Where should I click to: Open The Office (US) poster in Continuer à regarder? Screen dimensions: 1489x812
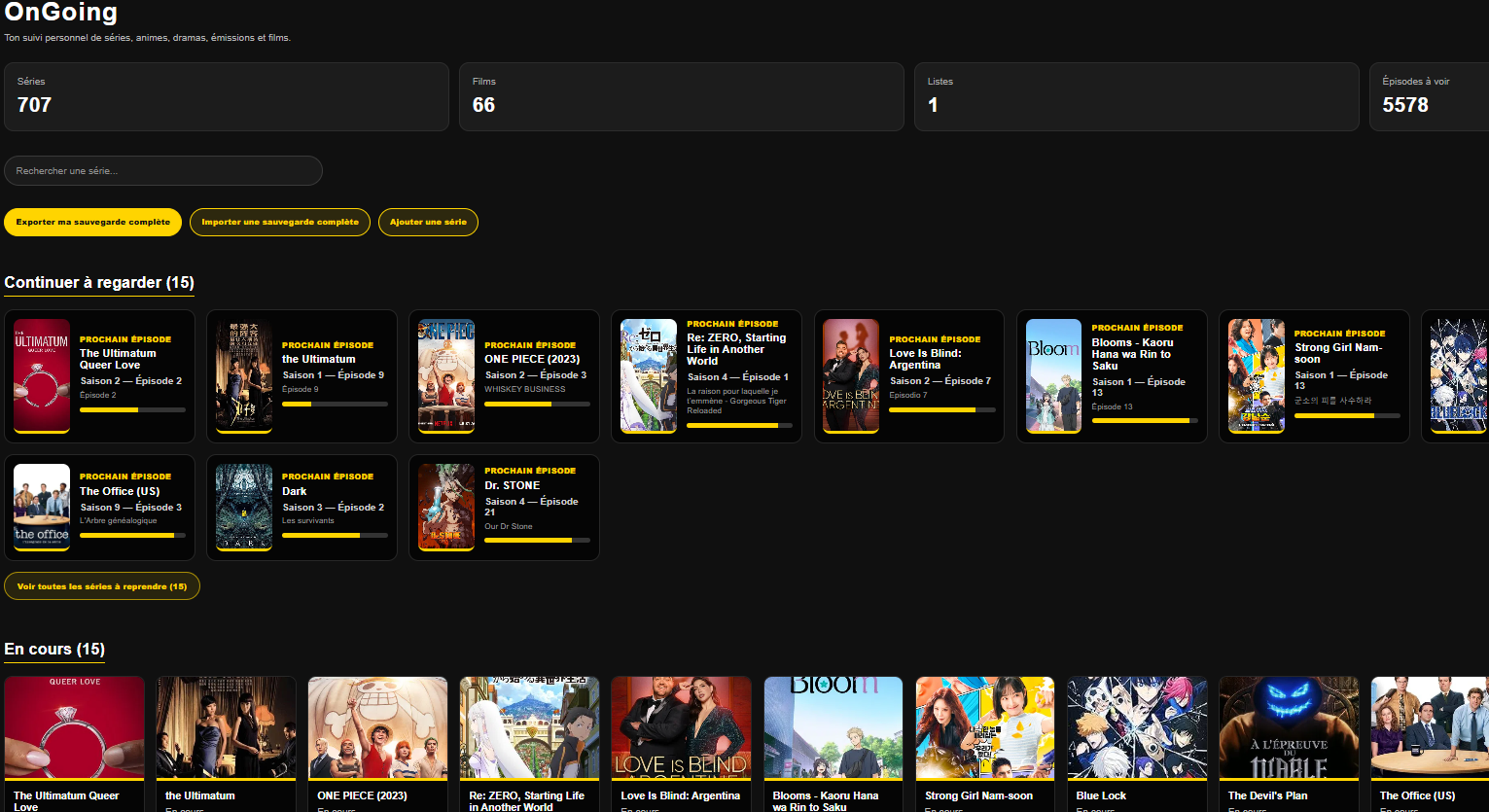tap(42, 508)
